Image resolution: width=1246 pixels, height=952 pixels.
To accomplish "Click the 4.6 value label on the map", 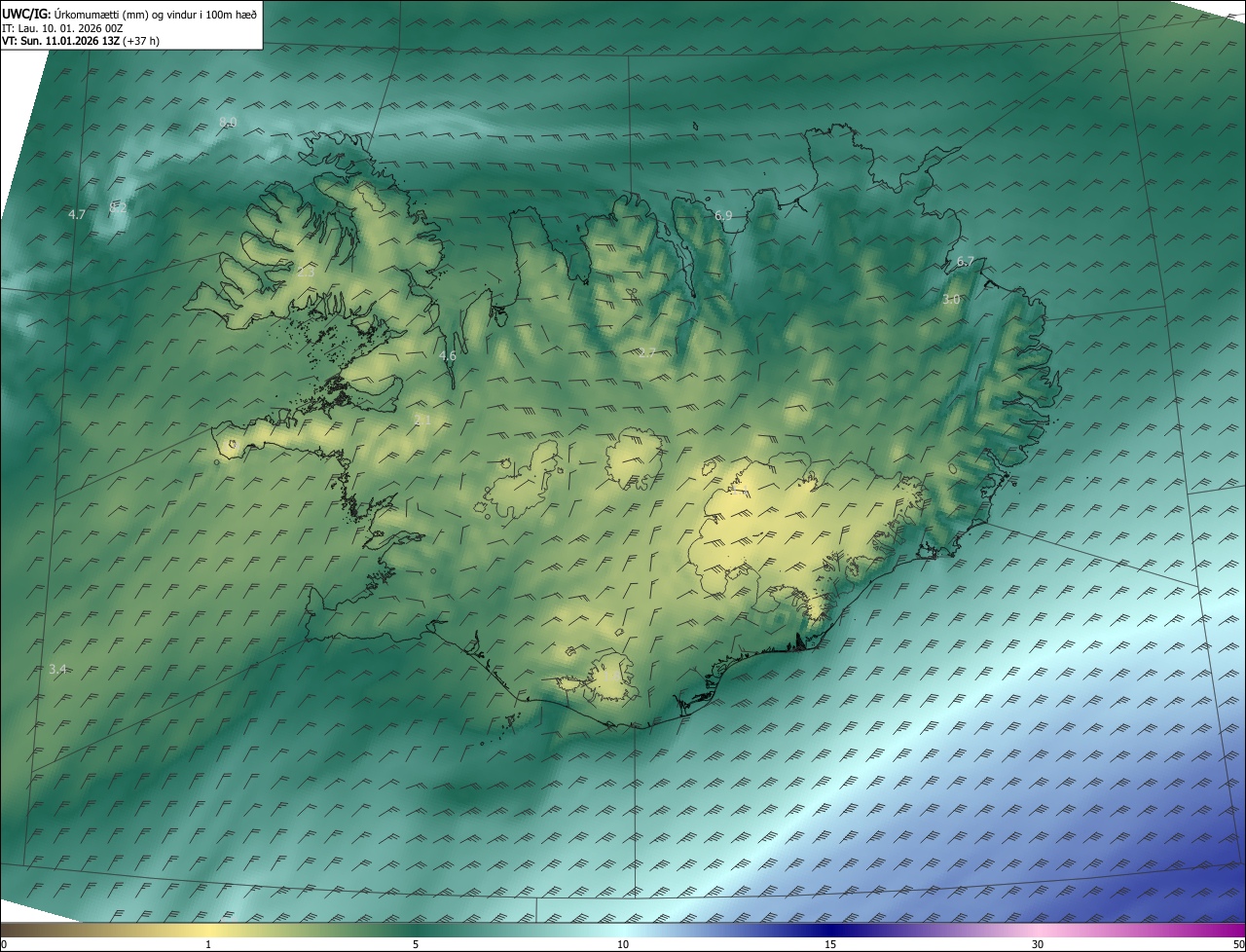I will click(x=447, y=355).
